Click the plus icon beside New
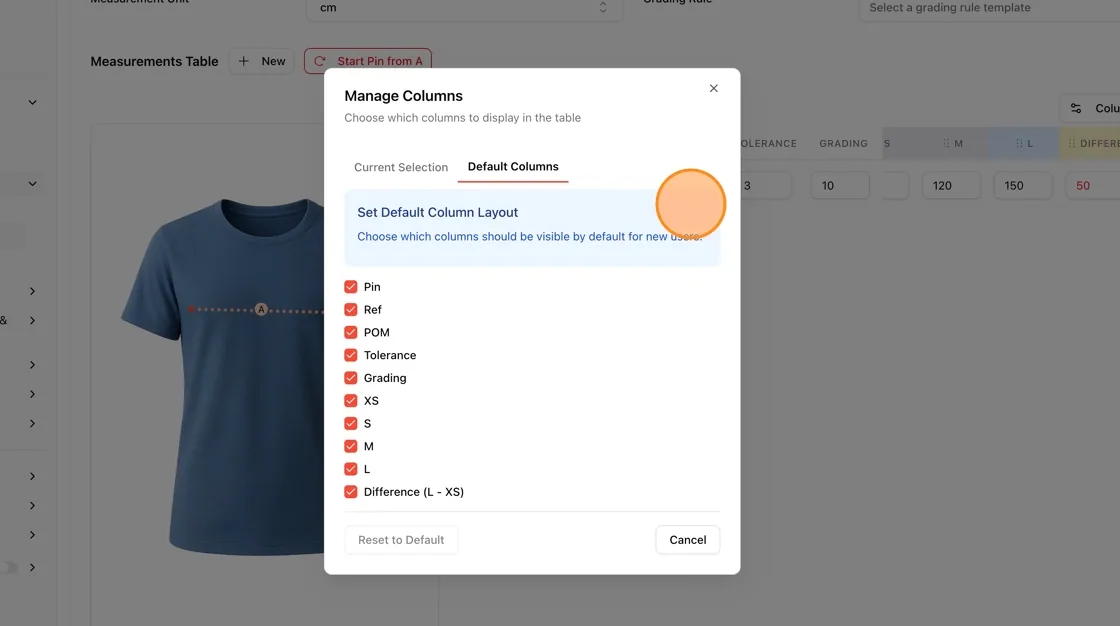The height and width of the screenshot is (626, 1120). (x=244, y=61)
